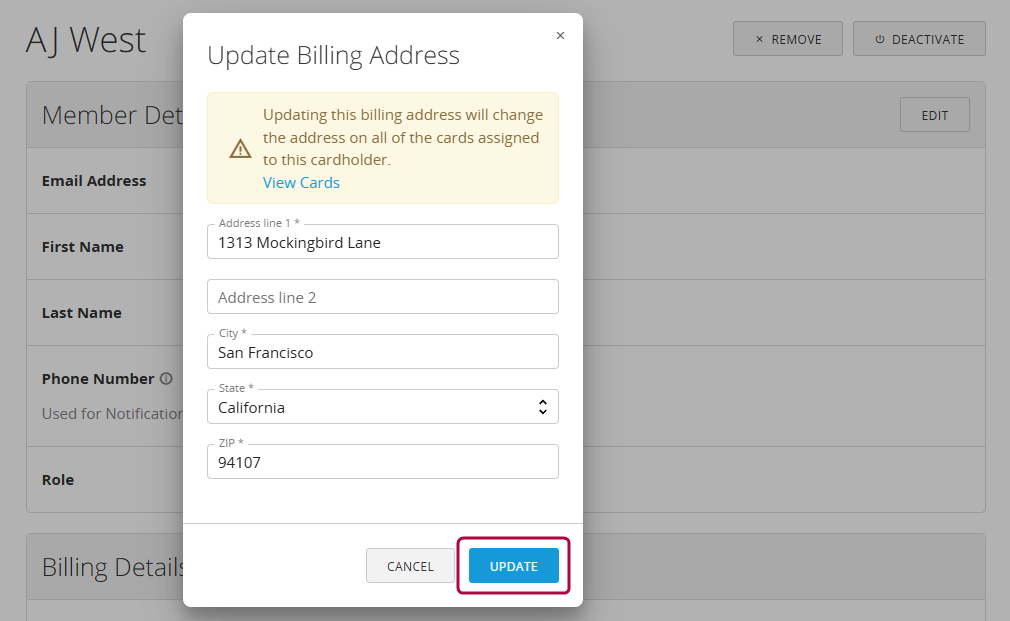
Task: Open the View Cards link
Action: tap(301, 182)
